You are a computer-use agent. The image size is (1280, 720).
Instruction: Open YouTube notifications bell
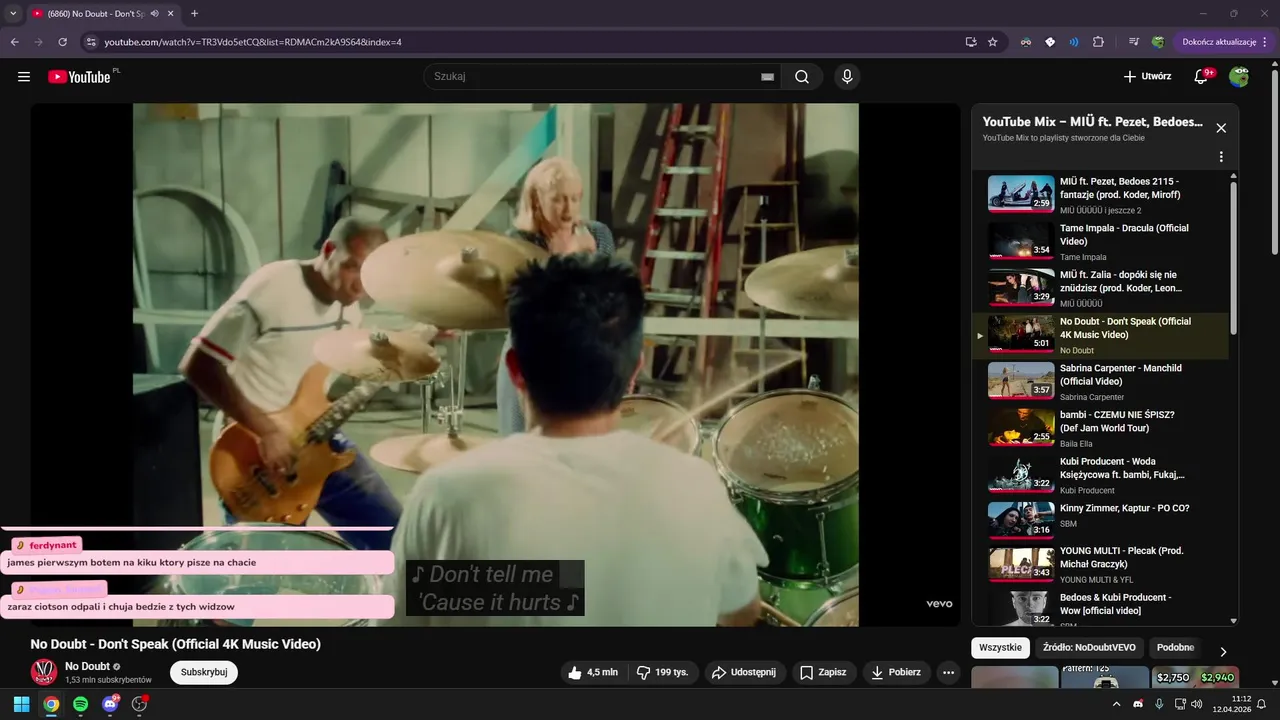pyautogui.click(x=1201, y=76)
